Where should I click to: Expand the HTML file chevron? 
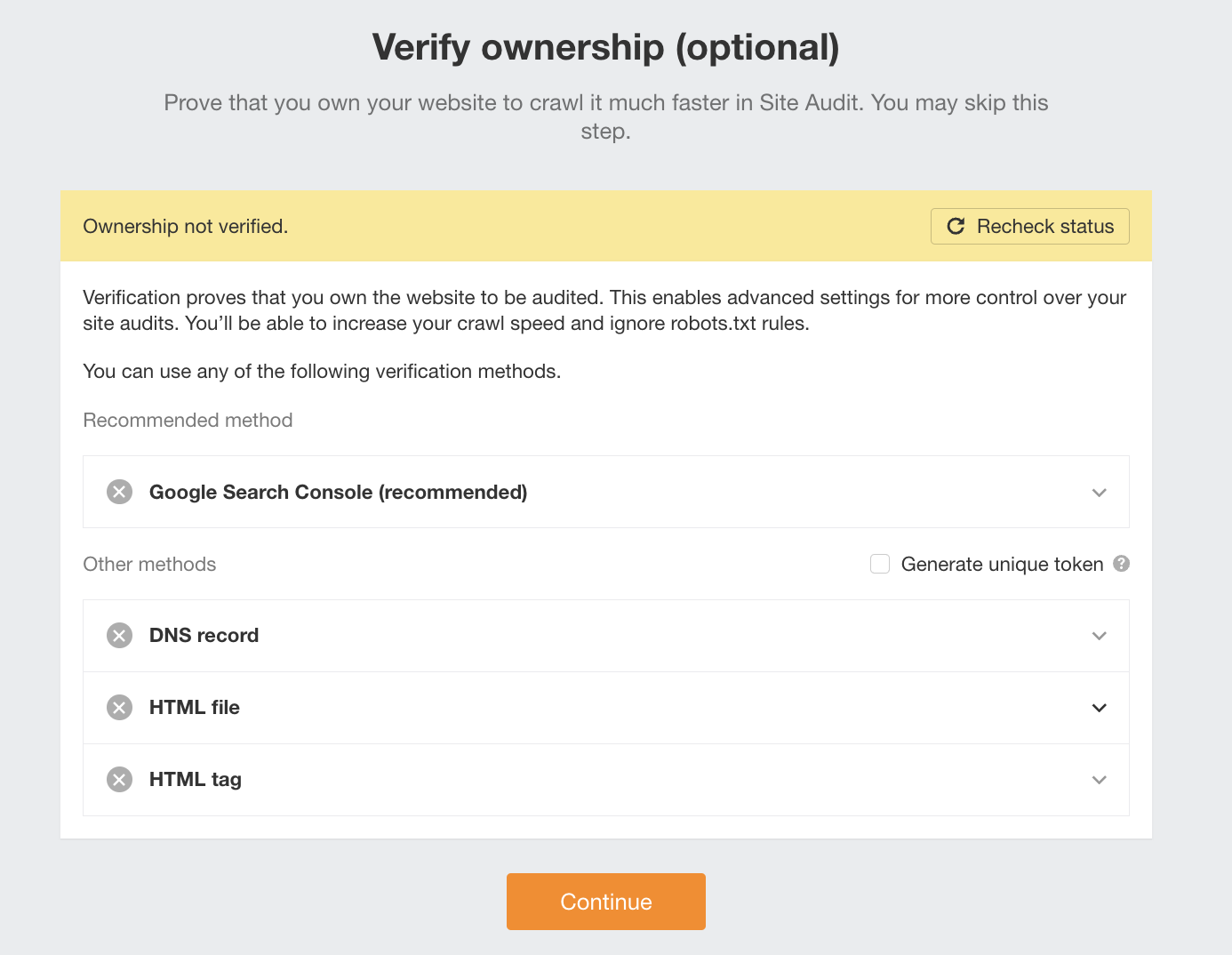click(1100, 708)
